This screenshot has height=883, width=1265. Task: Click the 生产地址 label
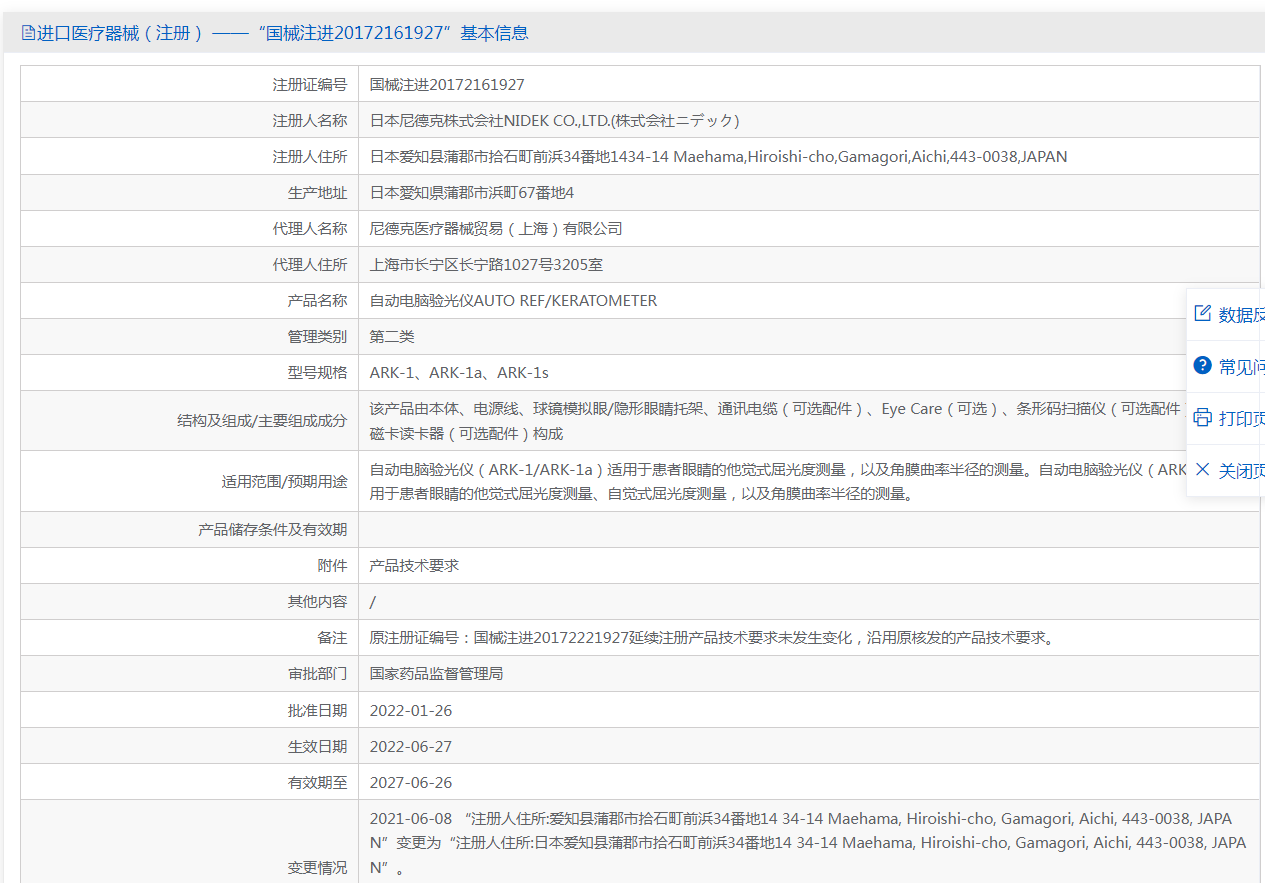[318, 192]
